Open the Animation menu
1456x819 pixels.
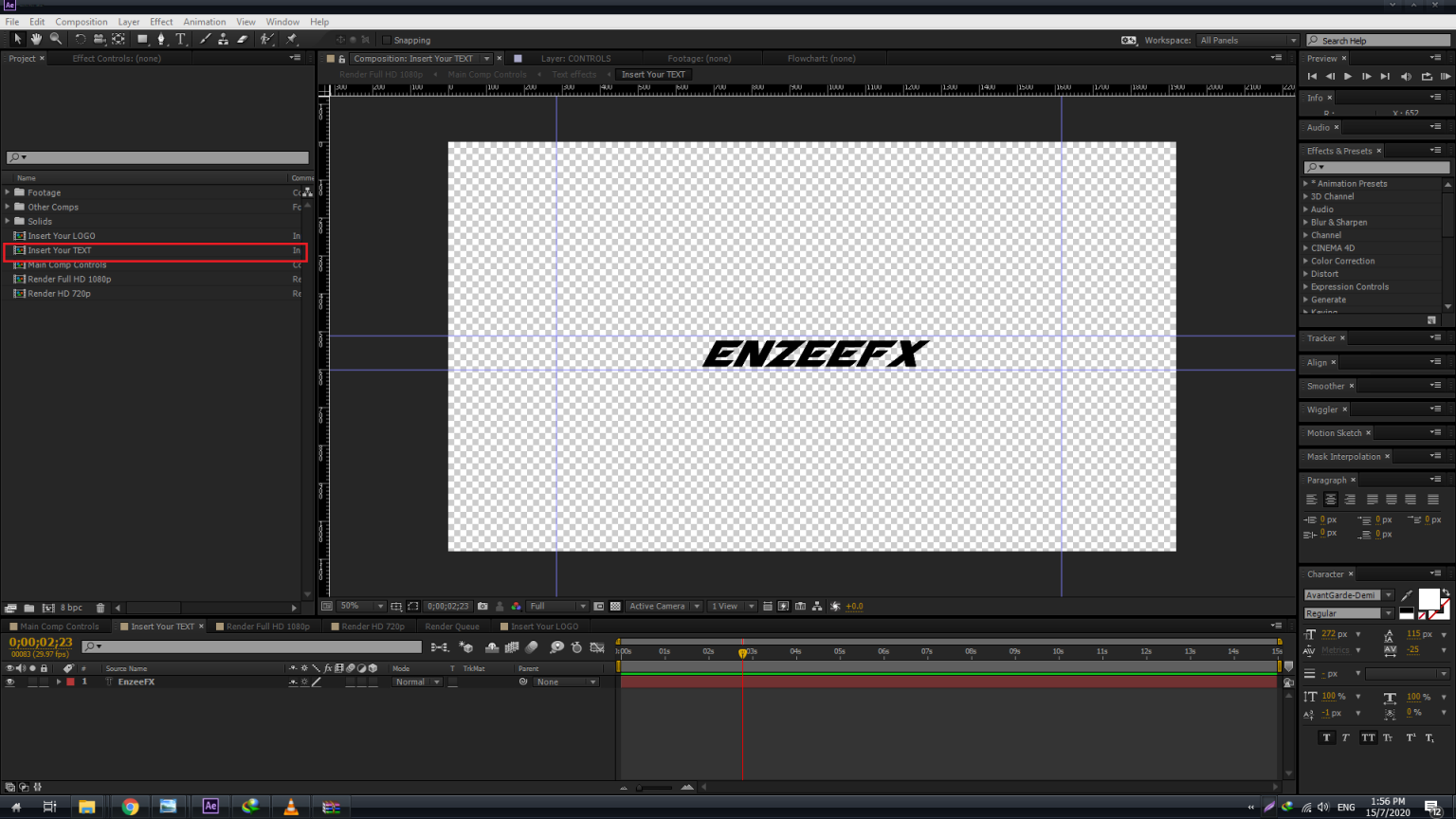point(205,22)
